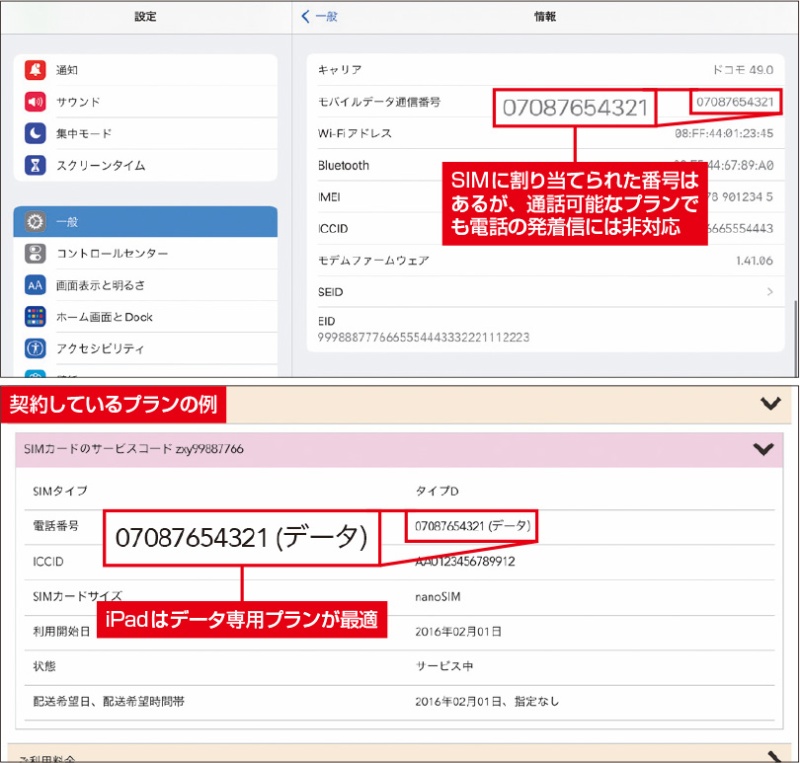Collapse the 契約しているプランの例 section chevron
Screen dimensions: 800x763
[x=771, y=403]
